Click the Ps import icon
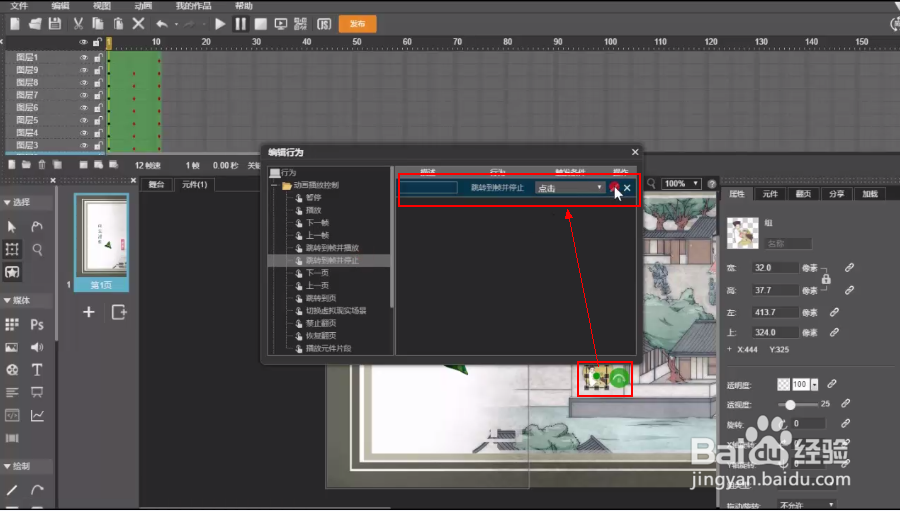The width and height of the screenshot is (900, 511). tap(37, 324)
